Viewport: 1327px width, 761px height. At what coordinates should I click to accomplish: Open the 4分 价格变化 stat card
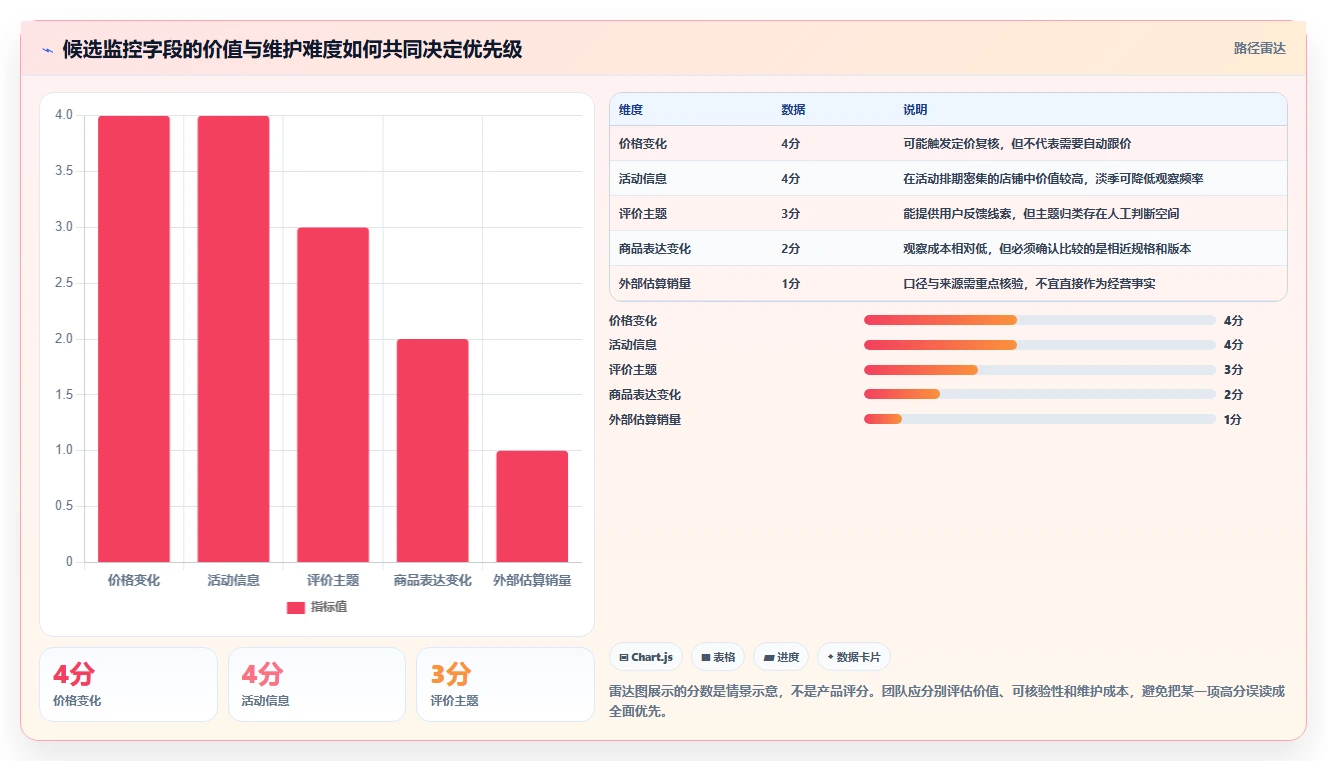[128, 684]
